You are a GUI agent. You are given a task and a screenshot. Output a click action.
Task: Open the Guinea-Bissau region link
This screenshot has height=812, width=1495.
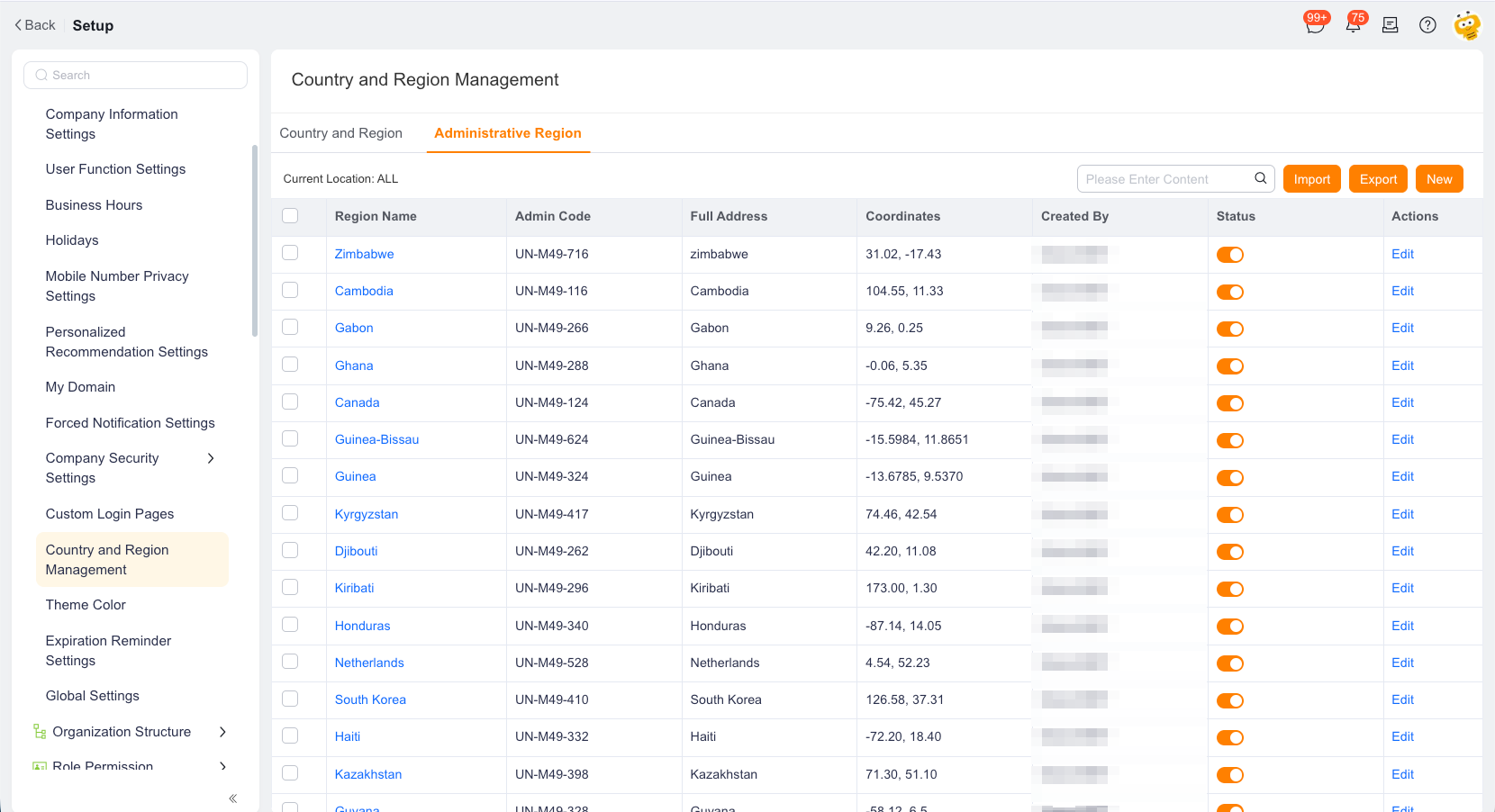click(376, 439)
